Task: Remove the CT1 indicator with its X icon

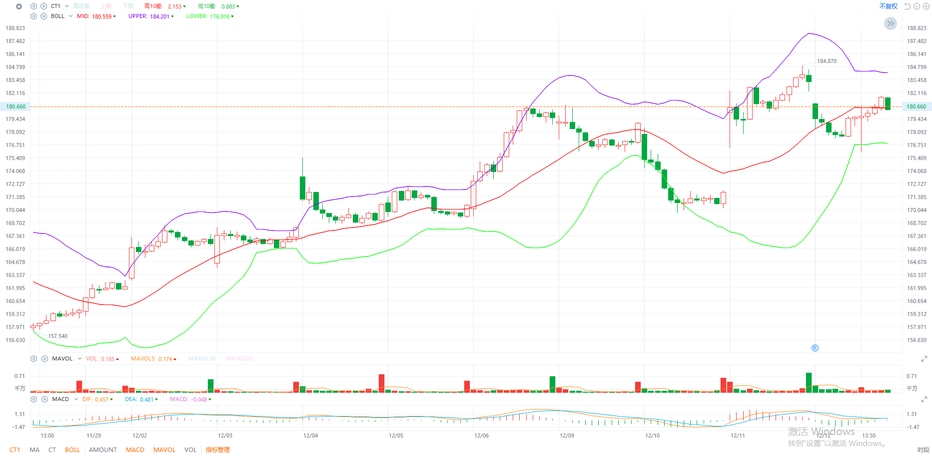Action: 43,6
